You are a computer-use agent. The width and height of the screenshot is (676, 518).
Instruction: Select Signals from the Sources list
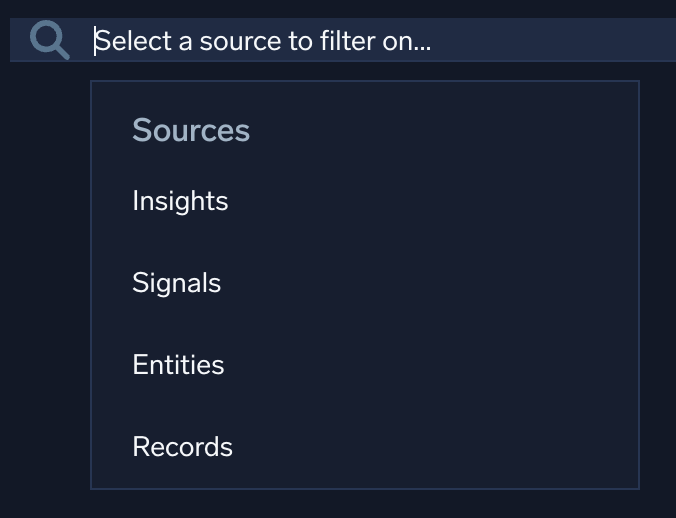pyautogui.click(x=177, y=283)
